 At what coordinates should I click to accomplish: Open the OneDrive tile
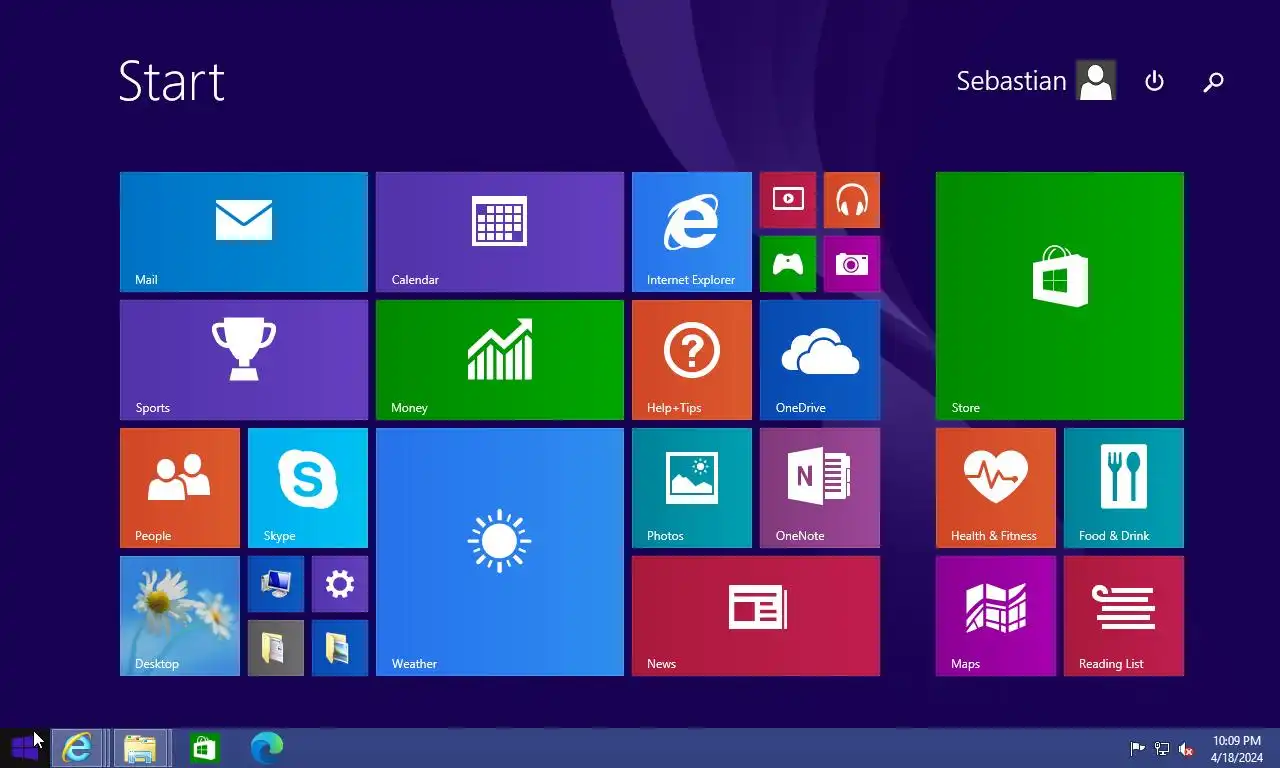[x=820, y=360]
